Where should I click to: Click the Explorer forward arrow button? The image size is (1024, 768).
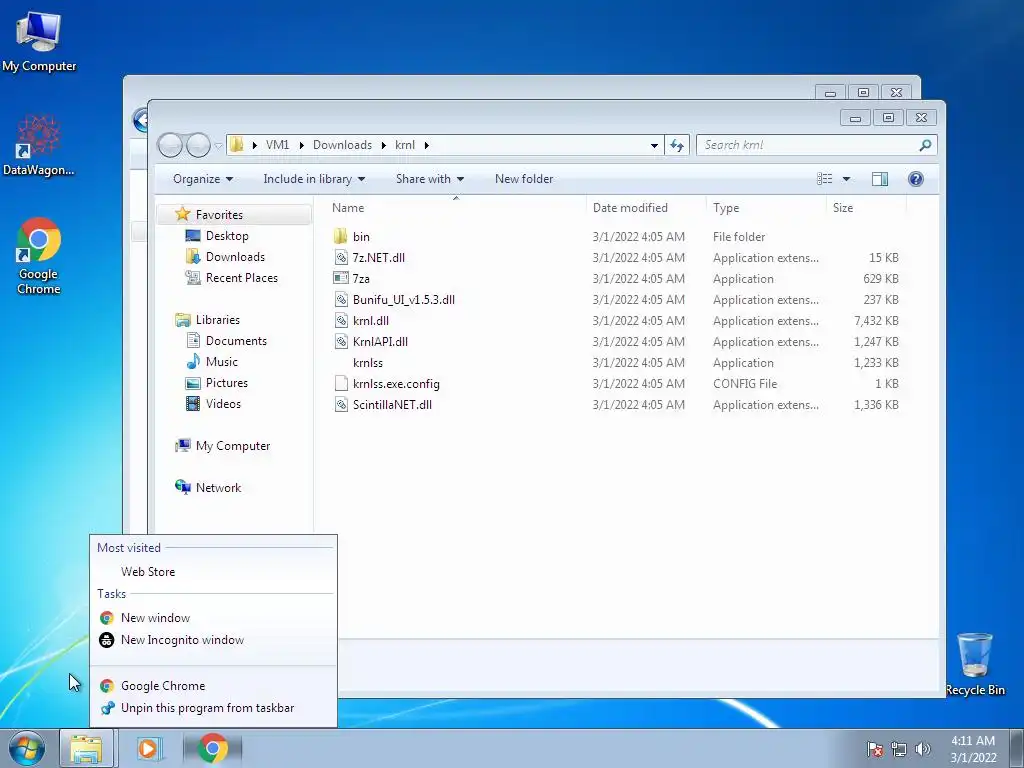198,145
